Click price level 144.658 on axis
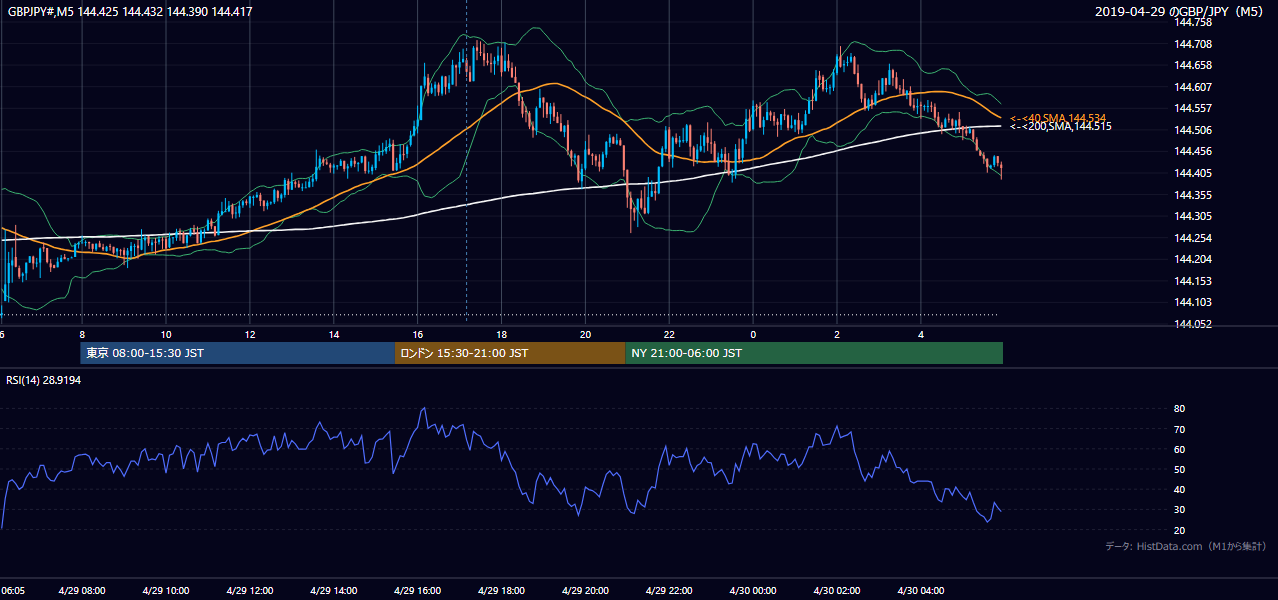 (x=1194, y=65)
